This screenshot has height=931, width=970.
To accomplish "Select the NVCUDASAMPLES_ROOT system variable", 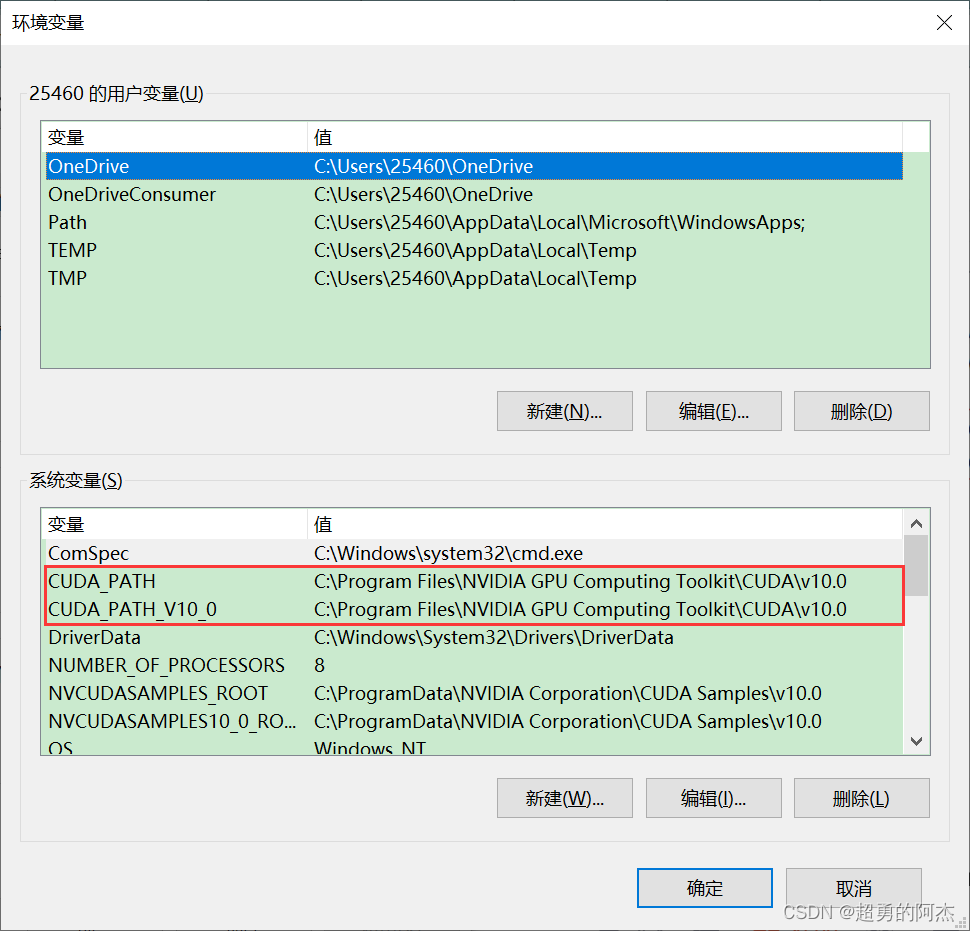I will (x=474, y=693).
